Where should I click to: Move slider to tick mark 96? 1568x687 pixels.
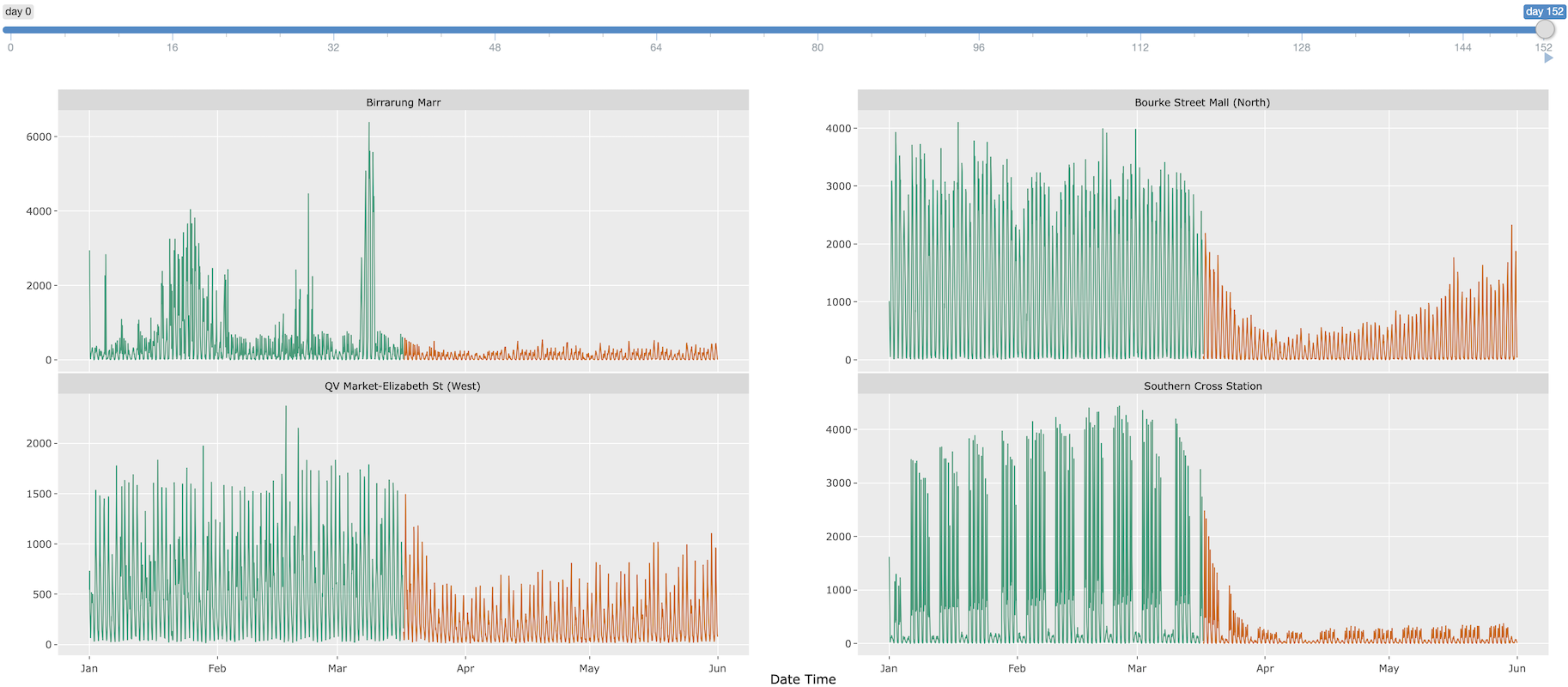pyautogui.click(x=979, y=30)
